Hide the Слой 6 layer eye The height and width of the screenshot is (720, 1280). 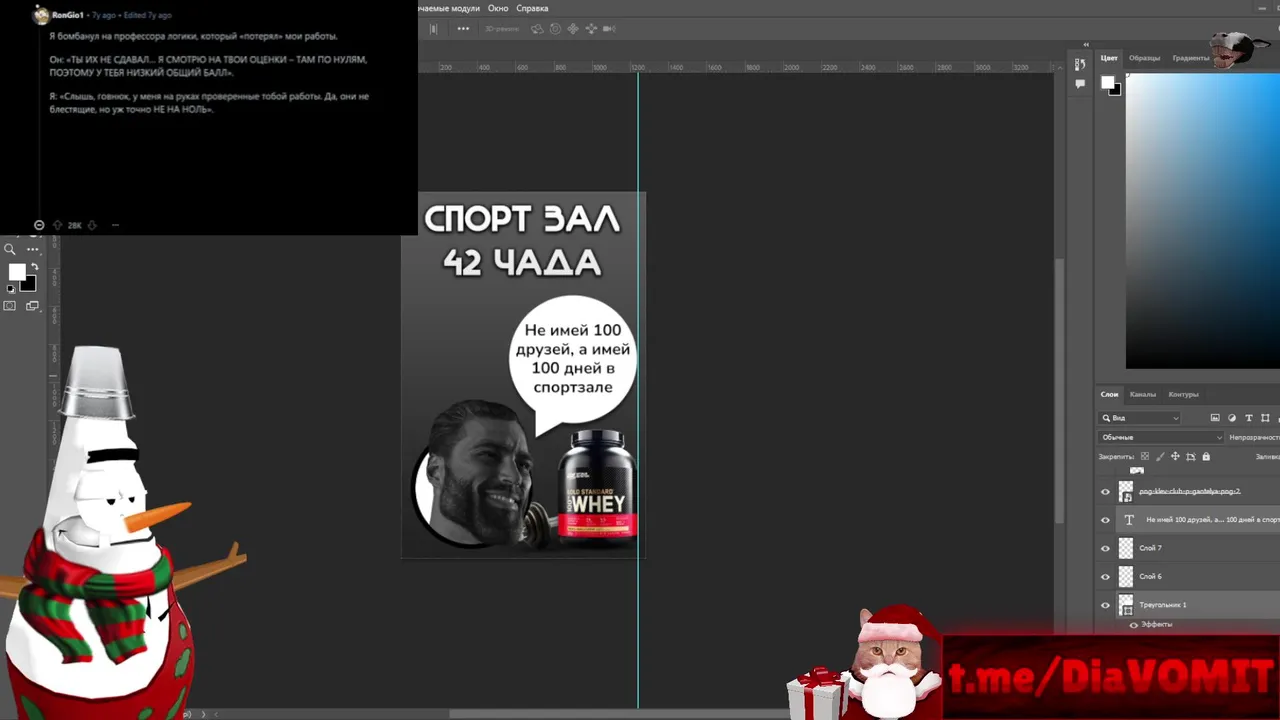[x=1105, y=576]
